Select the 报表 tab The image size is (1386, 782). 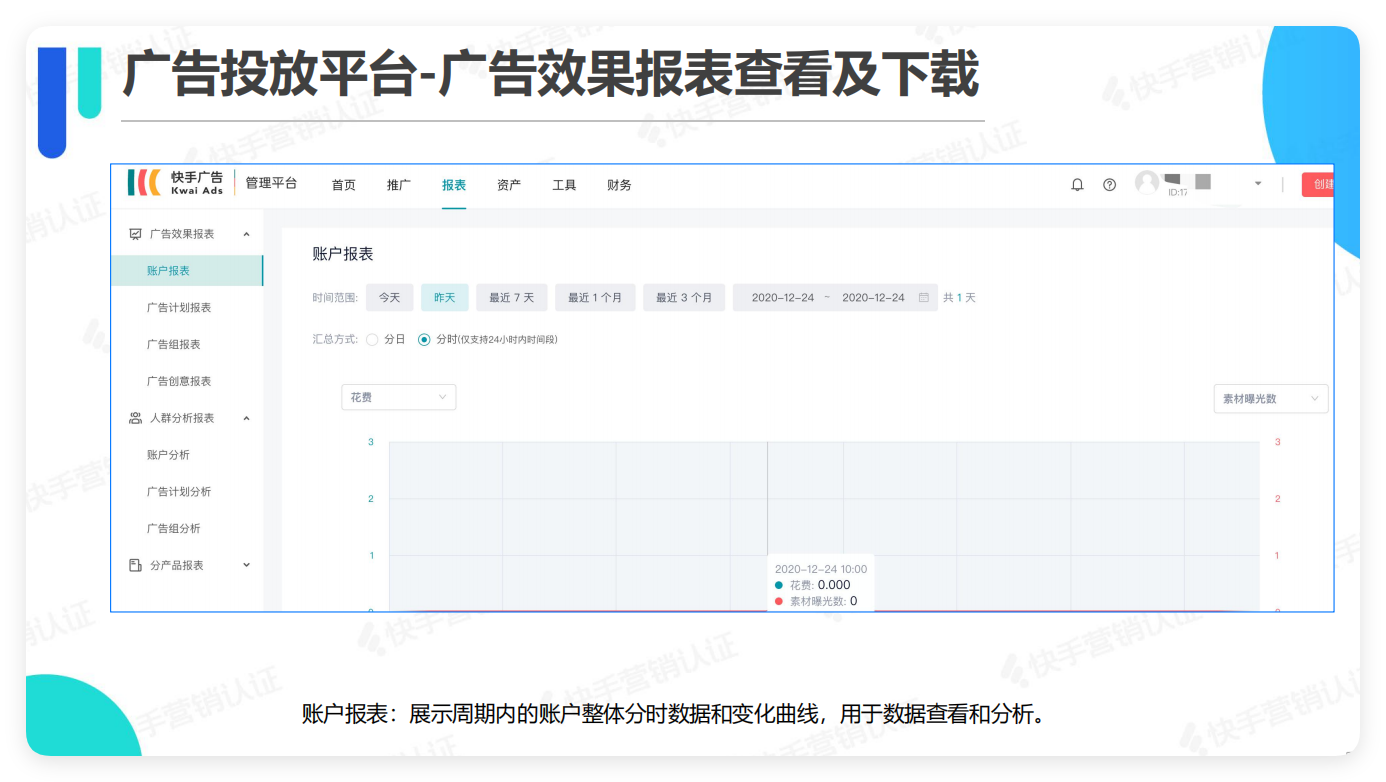tap(454, 185)
